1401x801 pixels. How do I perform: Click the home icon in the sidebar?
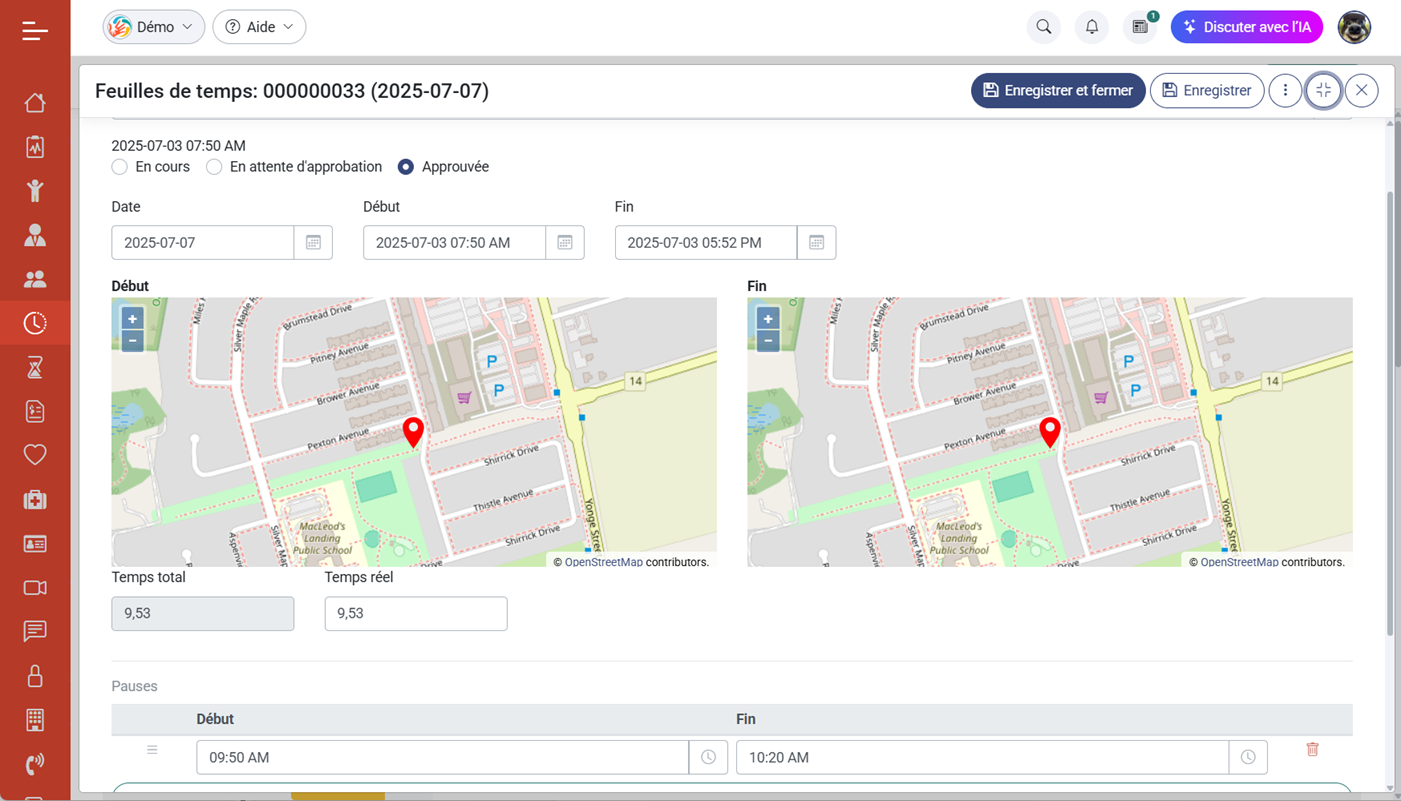[x=35, y=103]
